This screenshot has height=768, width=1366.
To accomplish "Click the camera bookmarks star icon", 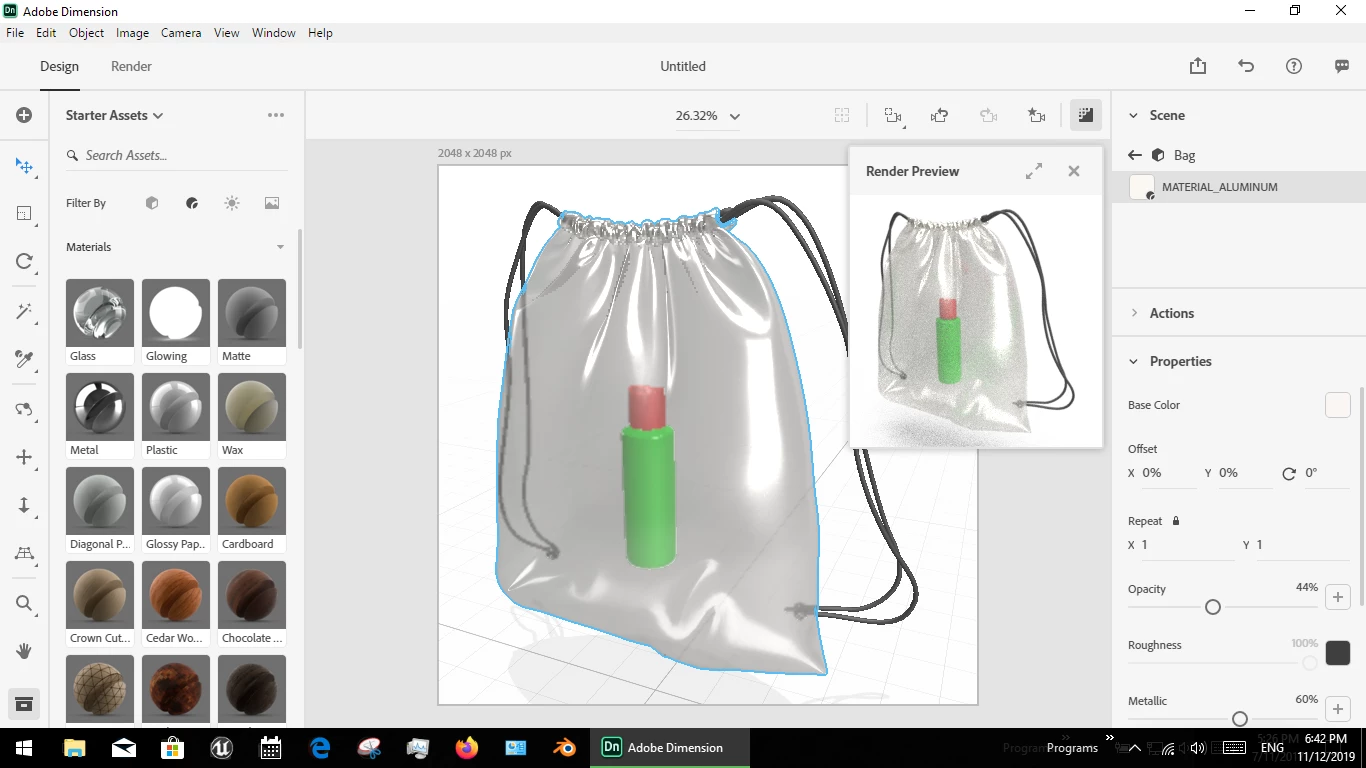I will tap(1037, 115).
